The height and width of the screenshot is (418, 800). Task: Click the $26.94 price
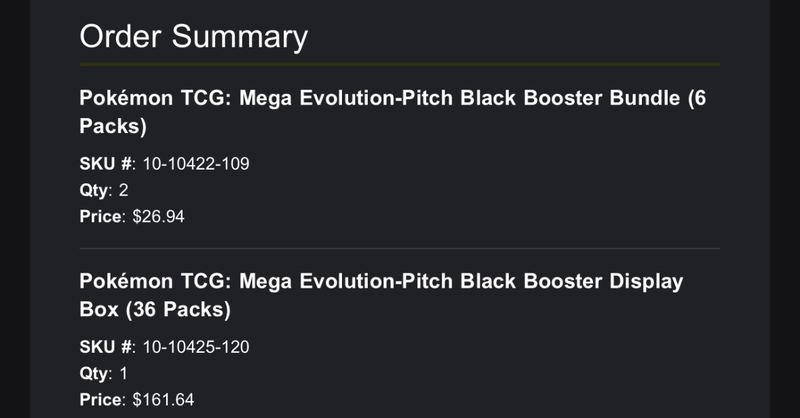point(158,217)
